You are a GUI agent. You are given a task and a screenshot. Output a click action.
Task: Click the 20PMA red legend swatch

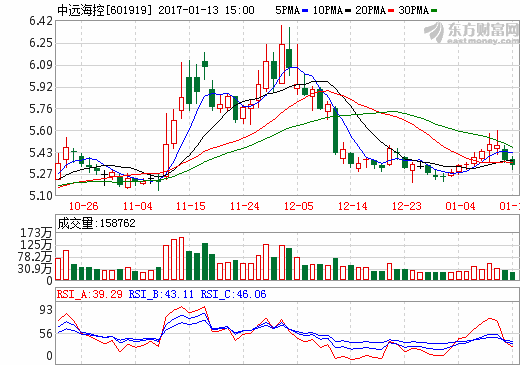click(x=391, y=11)
